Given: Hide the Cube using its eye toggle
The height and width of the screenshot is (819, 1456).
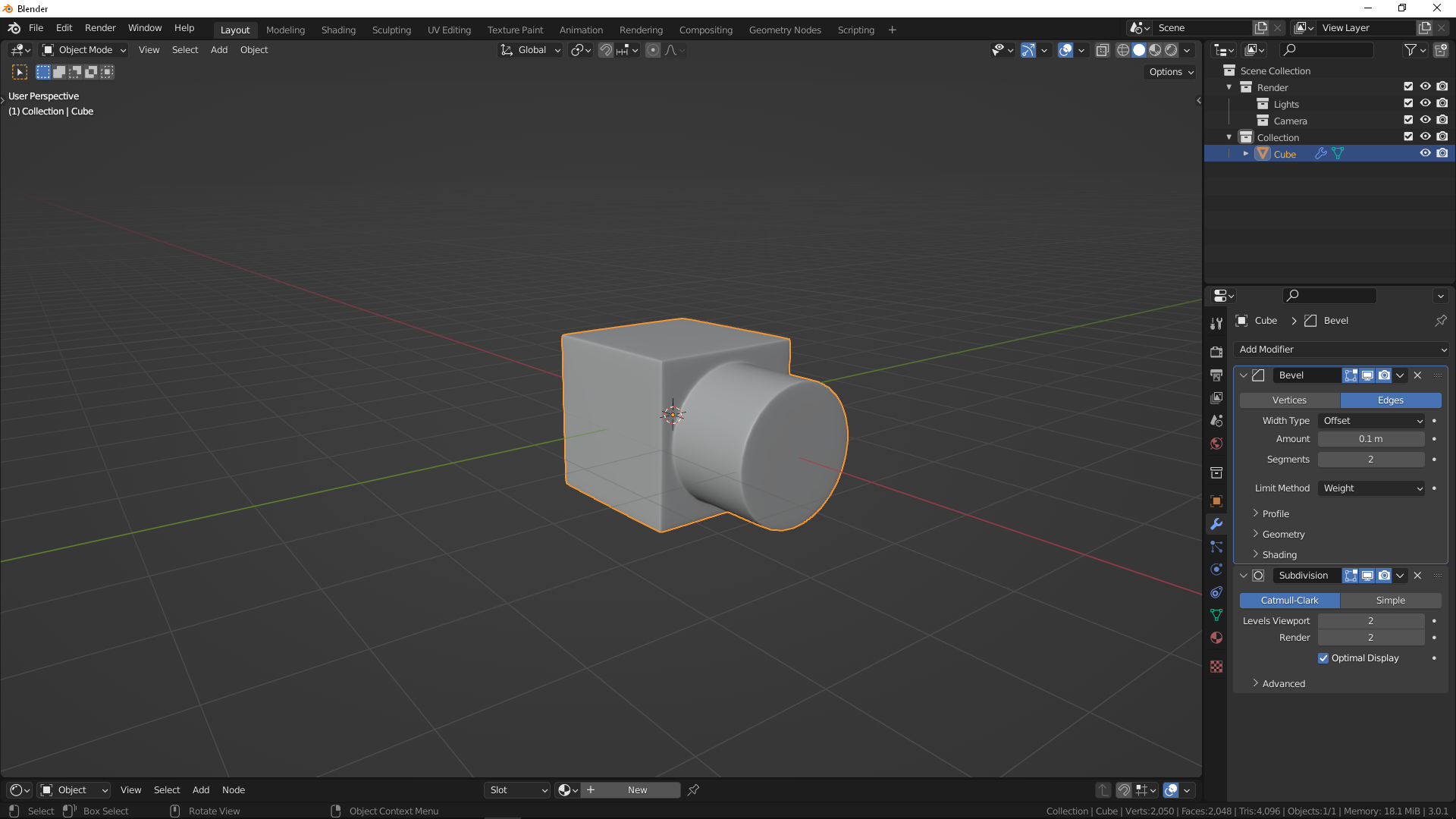Looking at the screenshot, I should pos(1426,153).
